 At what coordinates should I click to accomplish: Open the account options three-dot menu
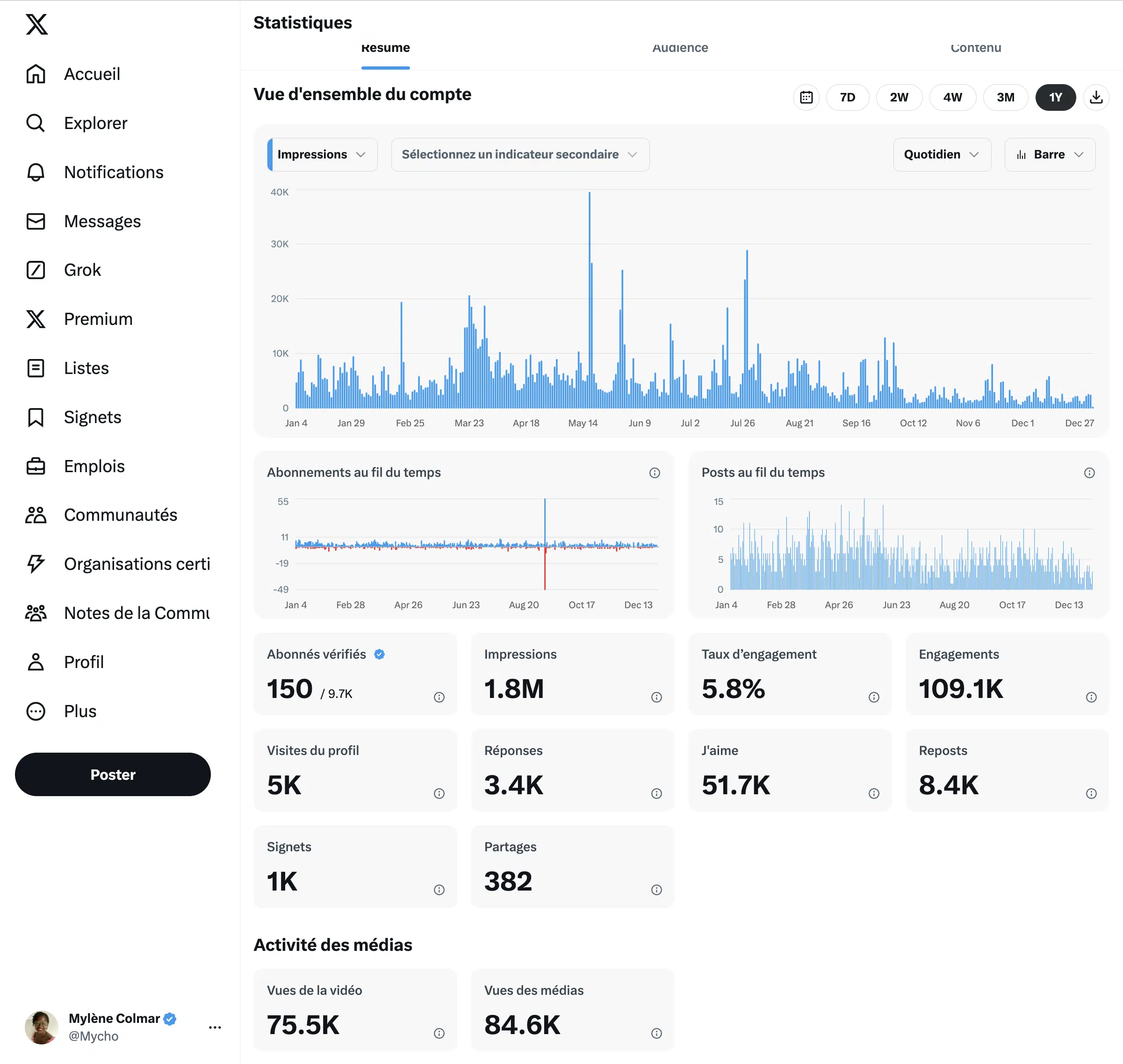click(215, 1027)
